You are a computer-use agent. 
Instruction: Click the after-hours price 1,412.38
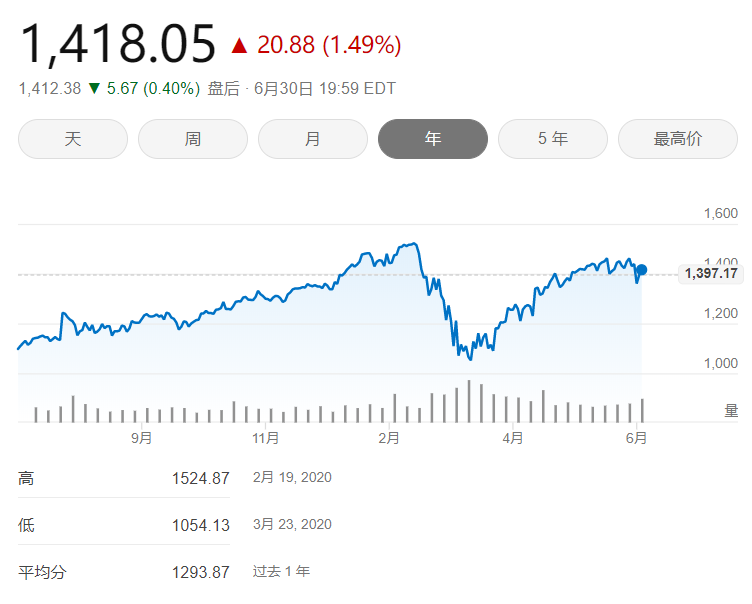50,88
